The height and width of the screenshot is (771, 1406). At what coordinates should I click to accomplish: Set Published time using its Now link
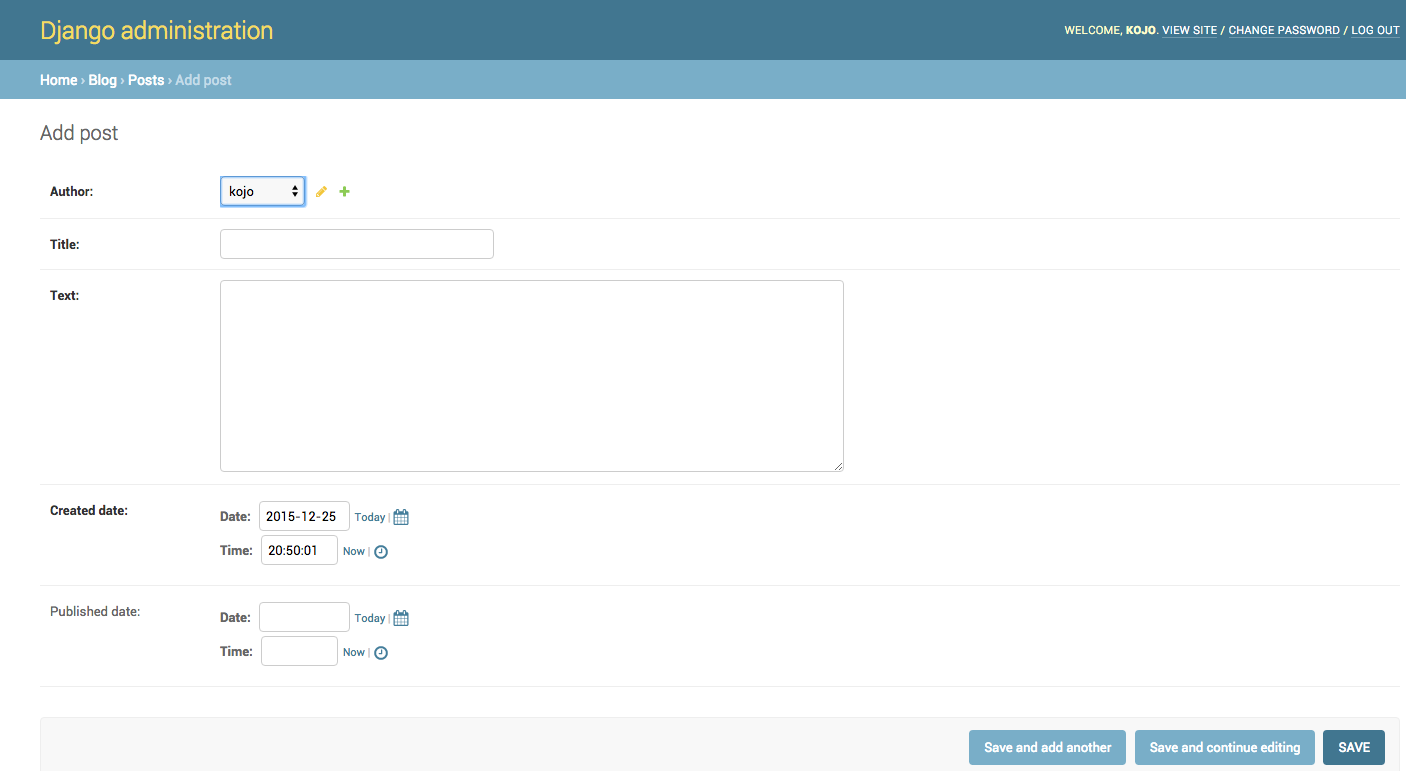click(x=352, y=652)
